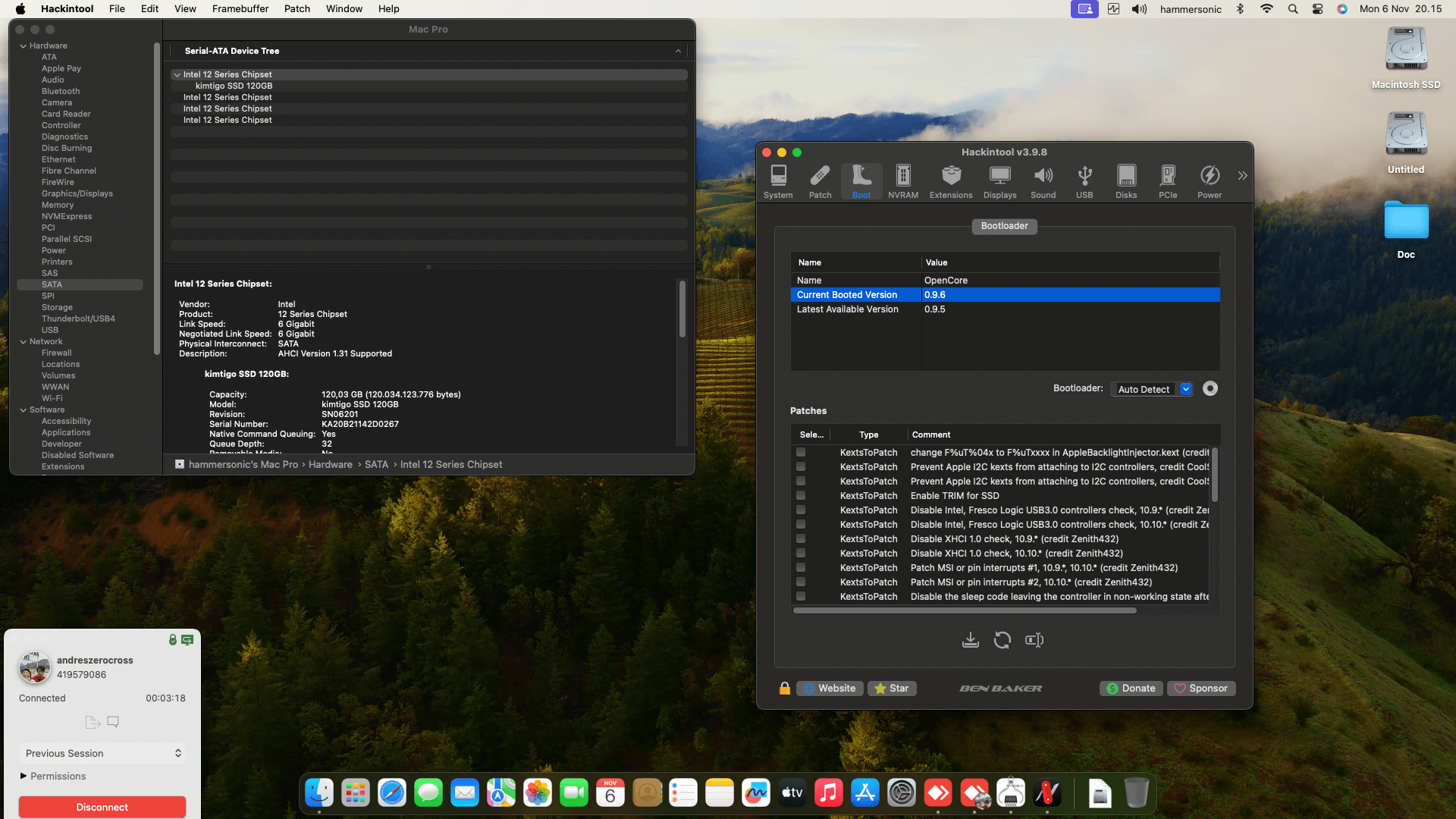Open the System tab in Hackintool
The image size is (1456, 819).
pos(778,182)
